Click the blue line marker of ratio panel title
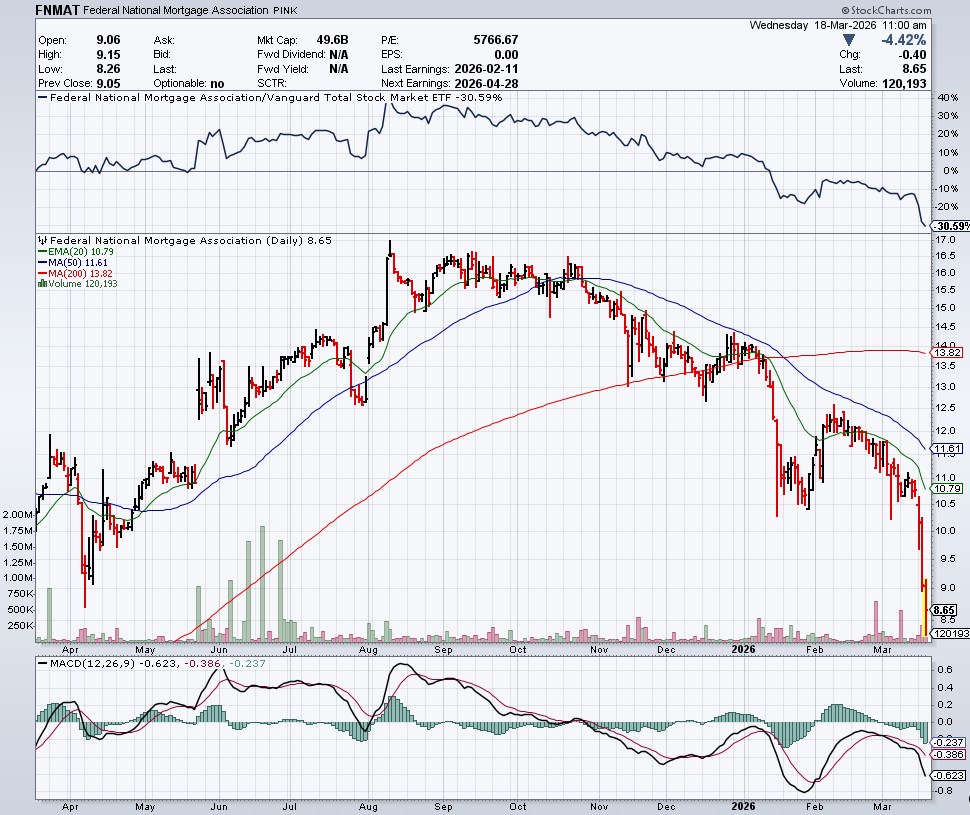Screen dimensions: 970x815 tap(41, 99)
